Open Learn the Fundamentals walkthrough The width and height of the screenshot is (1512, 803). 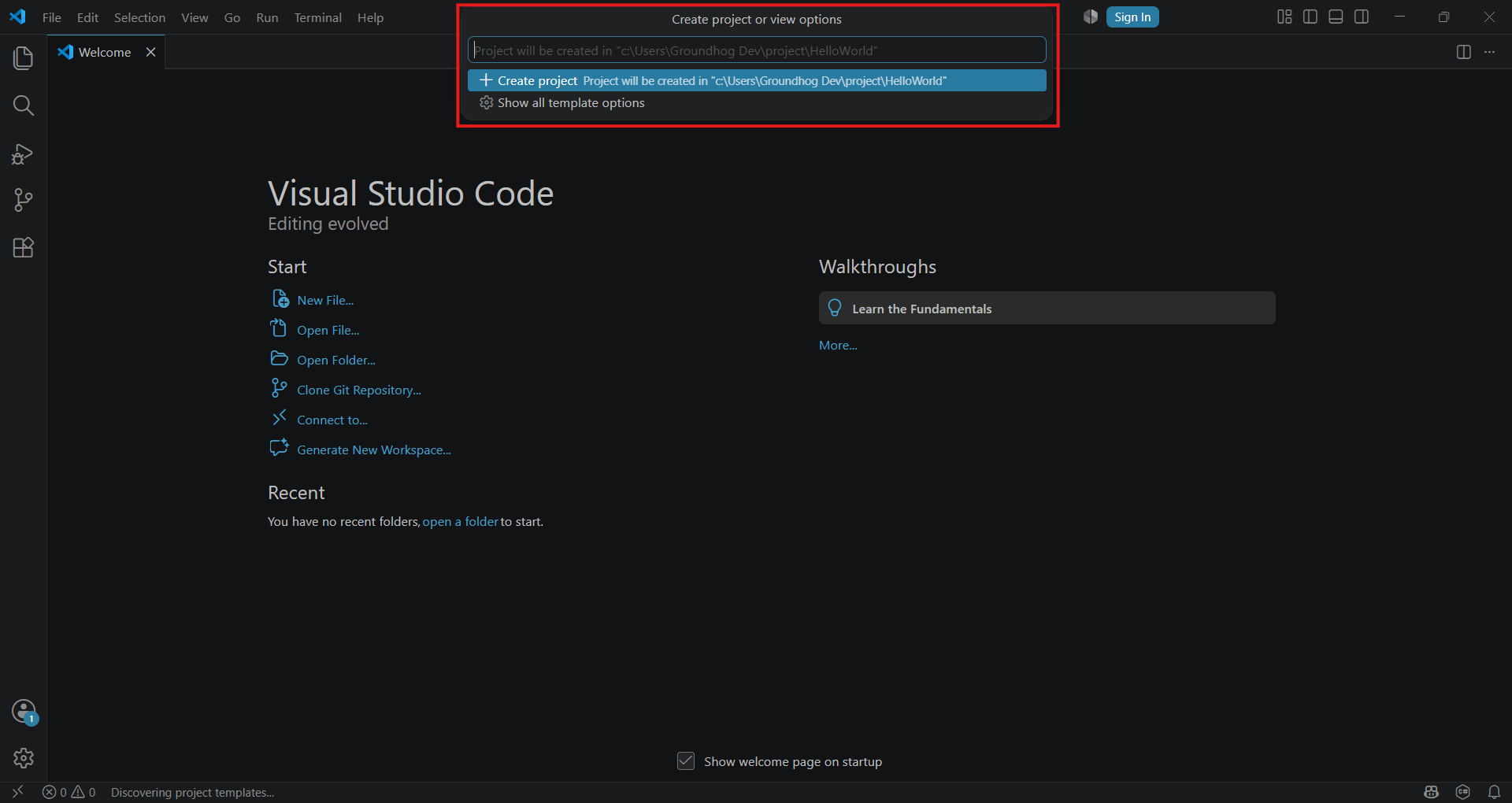coord(1047,309)
